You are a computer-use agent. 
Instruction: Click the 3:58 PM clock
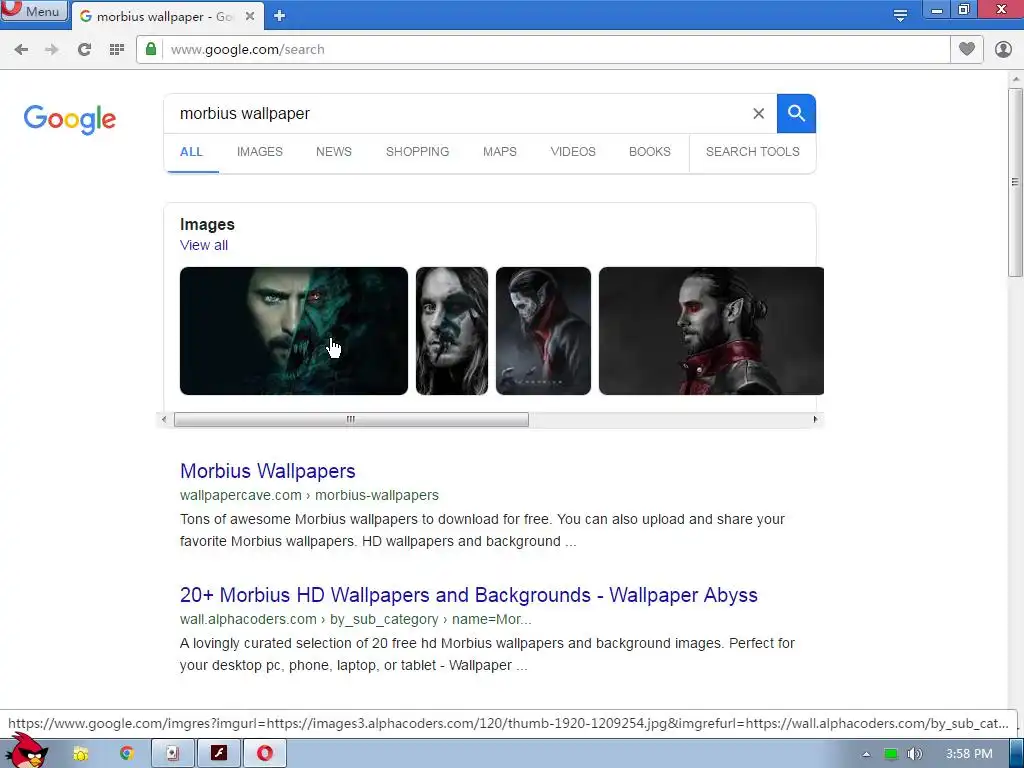tap(969, 754)
